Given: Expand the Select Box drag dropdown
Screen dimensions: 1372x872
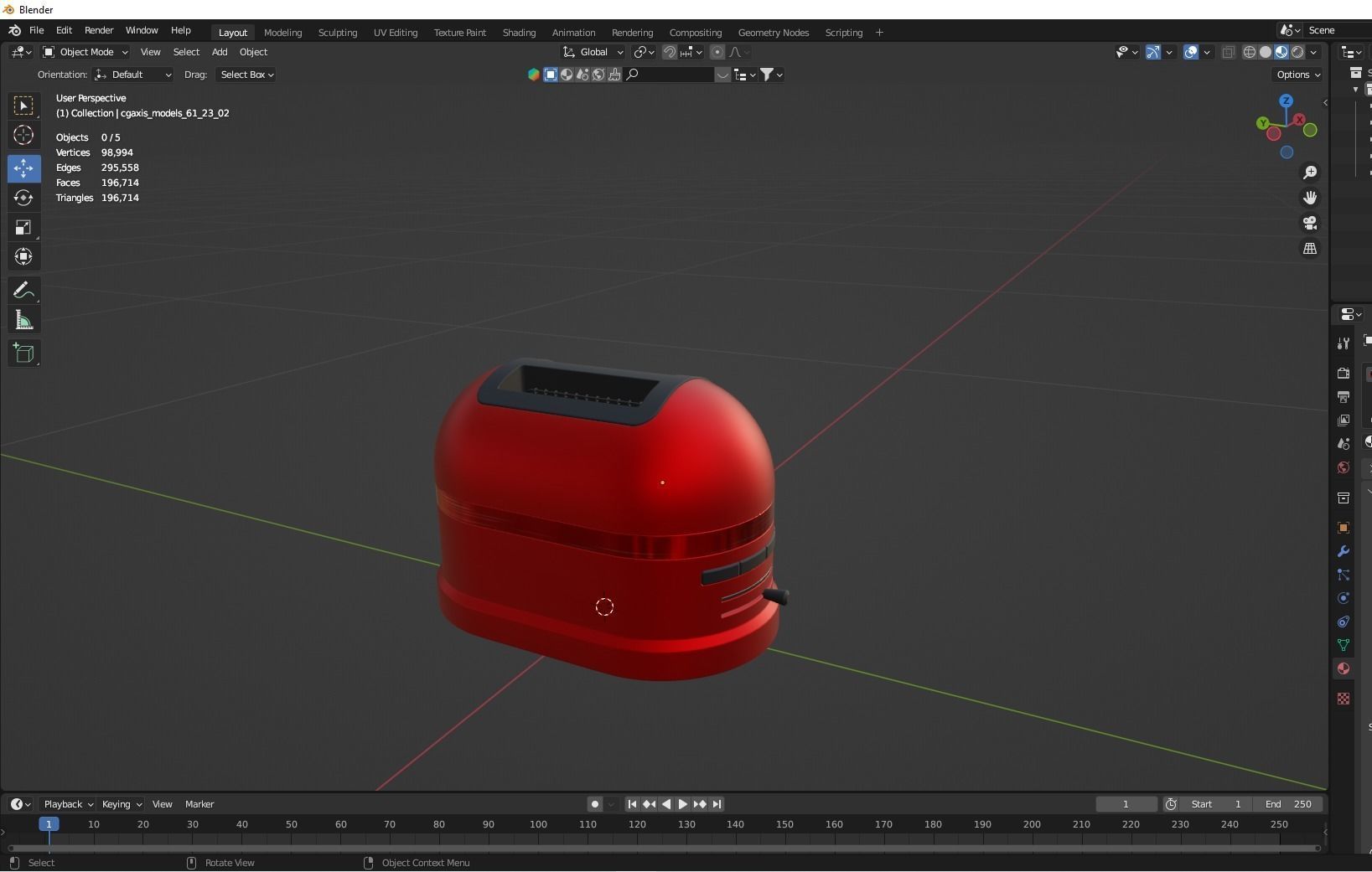Looking at the screenshot, I should tap(246, 75).
